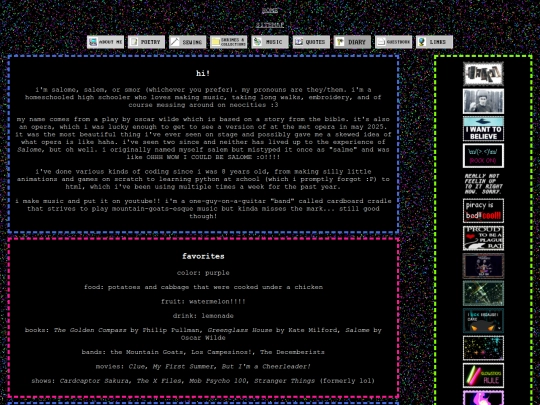Click the 'hi!' heading
The width and height of the screenshot is (540, 405).
coord(203,73)
